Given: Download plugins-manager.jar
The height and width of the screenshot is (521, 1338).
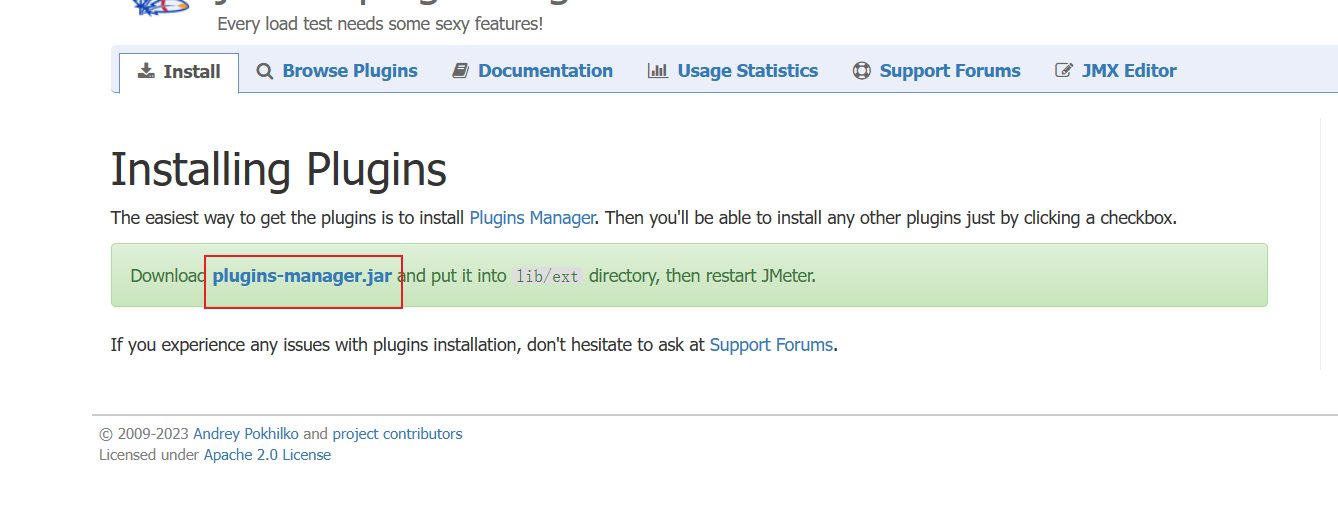Looking at the screenshot, I should [x=302, y=276].
